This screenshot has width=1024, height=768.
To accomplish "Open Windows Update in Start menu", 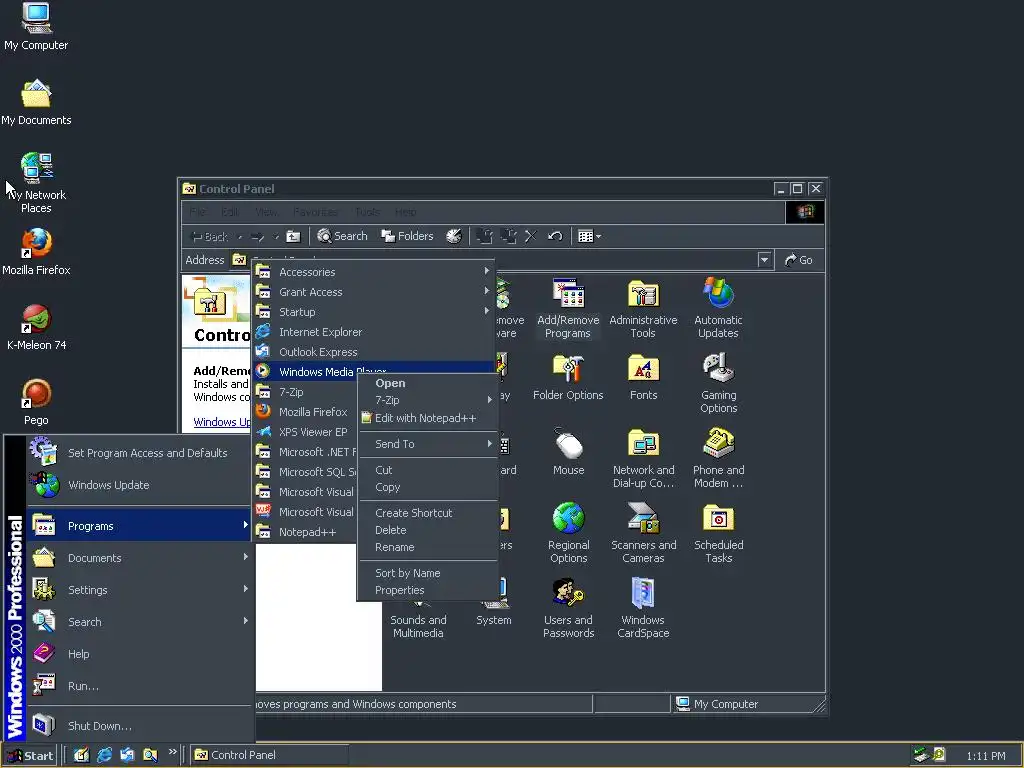I will pos(139,485).
